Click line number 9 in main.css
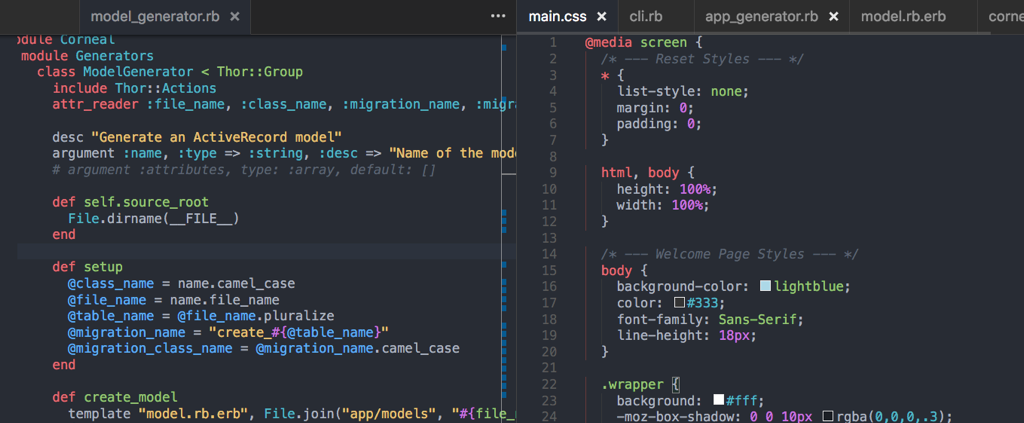The image size is (1024, 423). tap(553, 173)
